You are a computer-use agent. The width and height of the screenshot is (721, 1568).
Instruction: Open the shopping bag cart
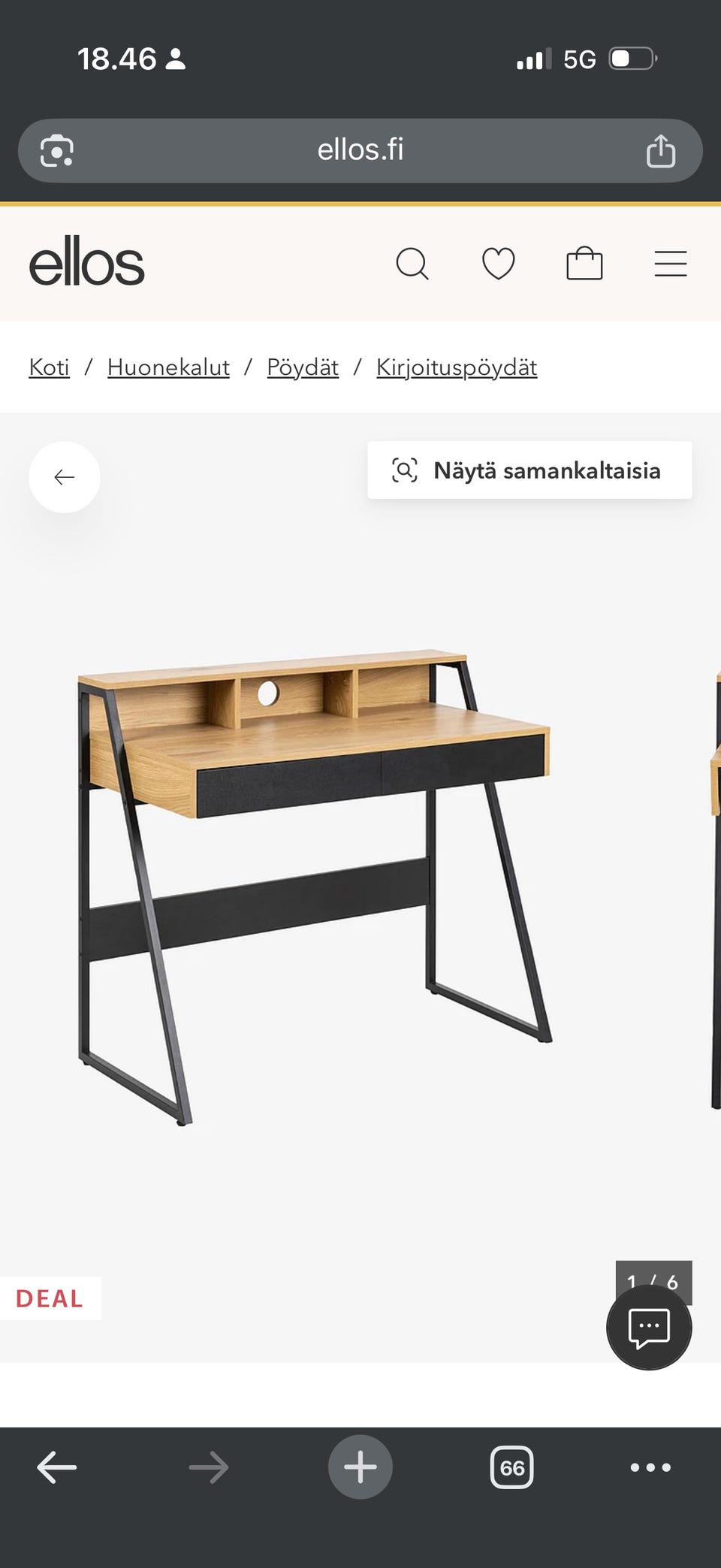point(584,264)
